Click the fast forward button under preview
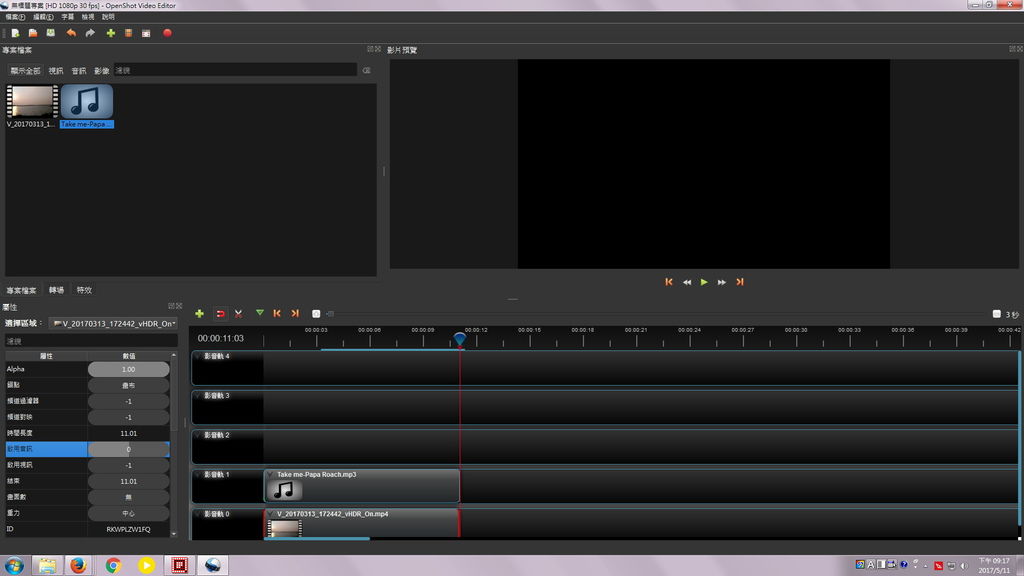 [722, 282]
